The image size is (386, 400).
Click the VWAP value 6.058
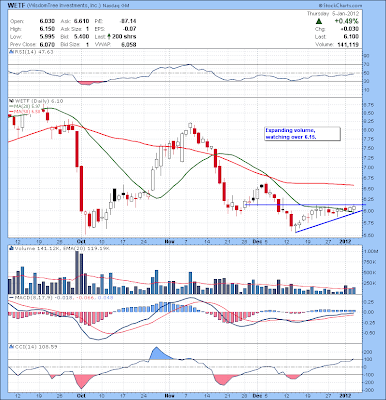point(129,44)
